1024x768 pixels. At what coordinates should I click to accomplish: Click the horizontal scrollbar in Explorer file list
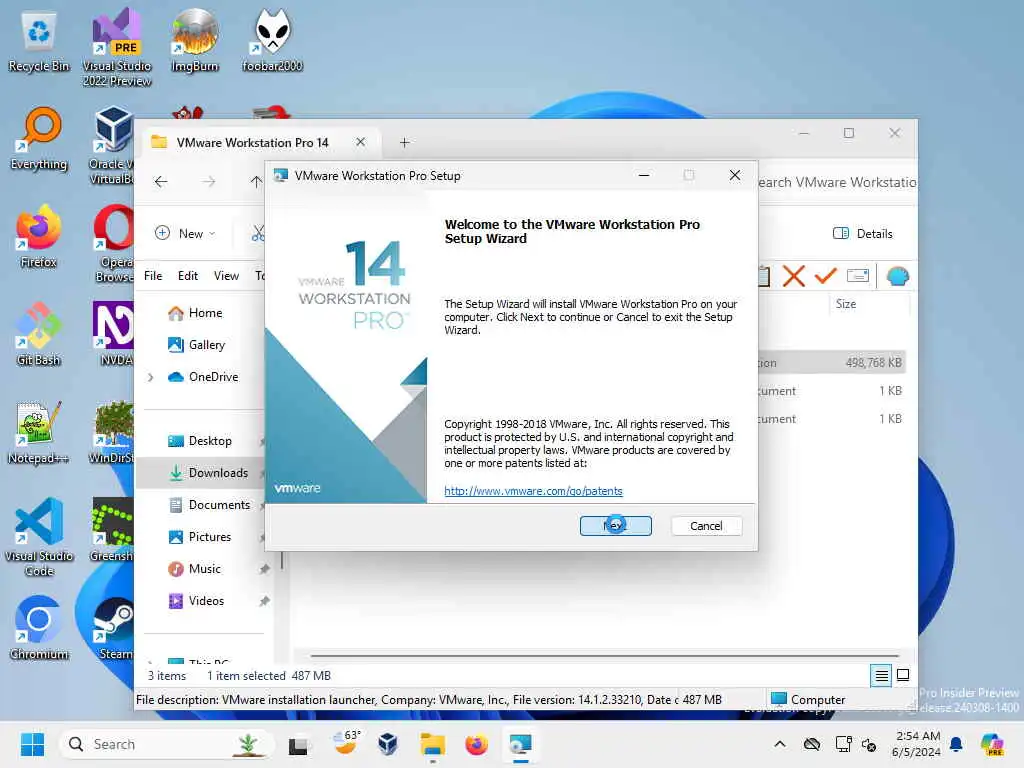click(604, 655)
